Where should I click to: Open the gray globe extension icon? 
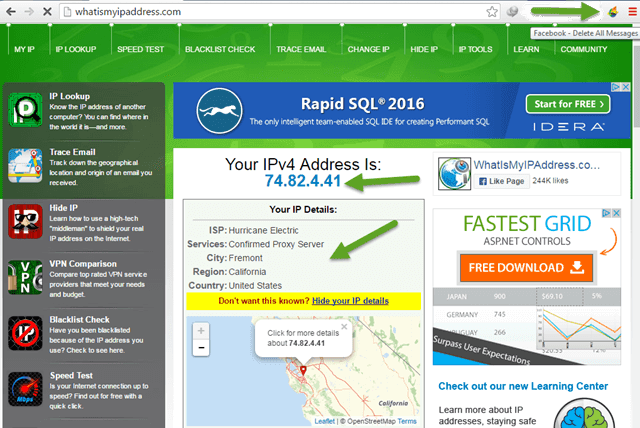point(512,12)
